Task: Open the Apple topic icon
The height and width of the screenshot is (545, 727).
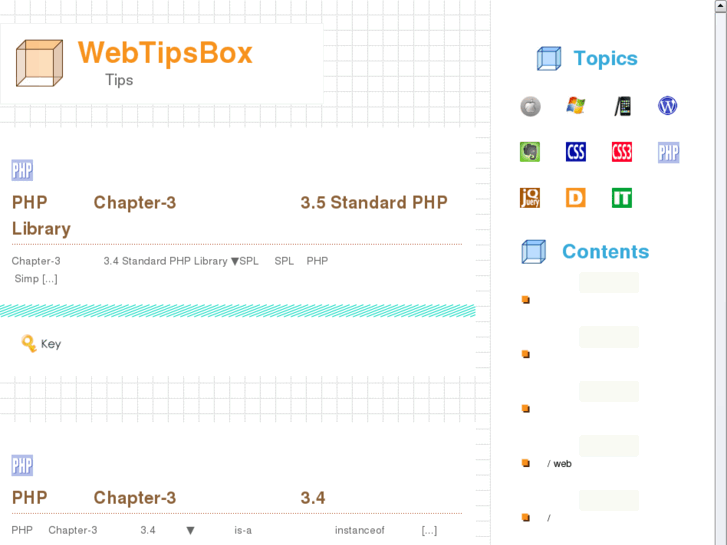Action: click(x=530, y=106)
